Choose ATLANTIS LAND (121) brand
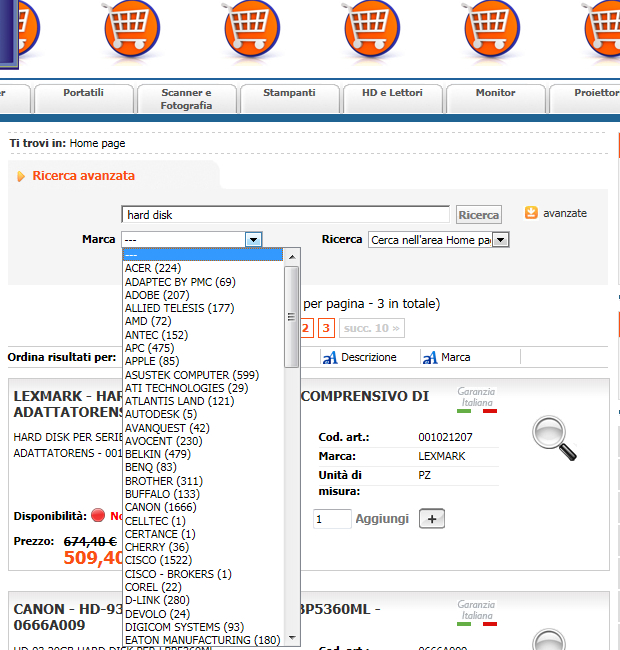 203,401
